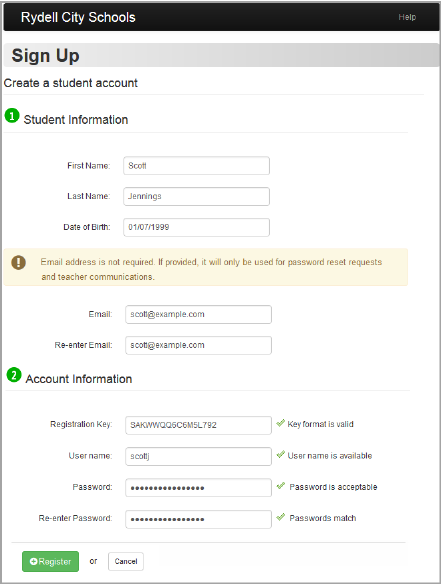
Task: Click into the Email field
Action: 198,314
